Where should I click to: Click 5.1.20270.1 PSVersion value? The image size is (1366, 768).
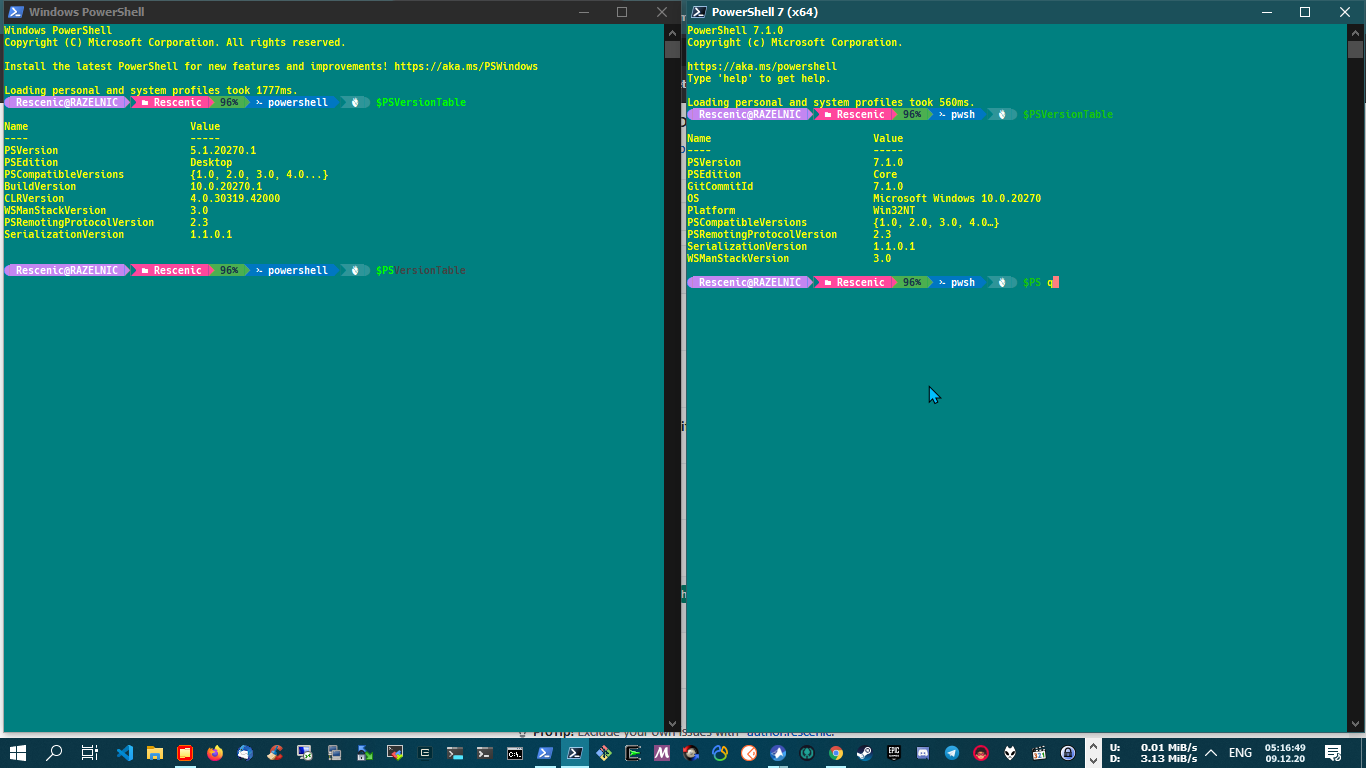(x=223, y=150)
